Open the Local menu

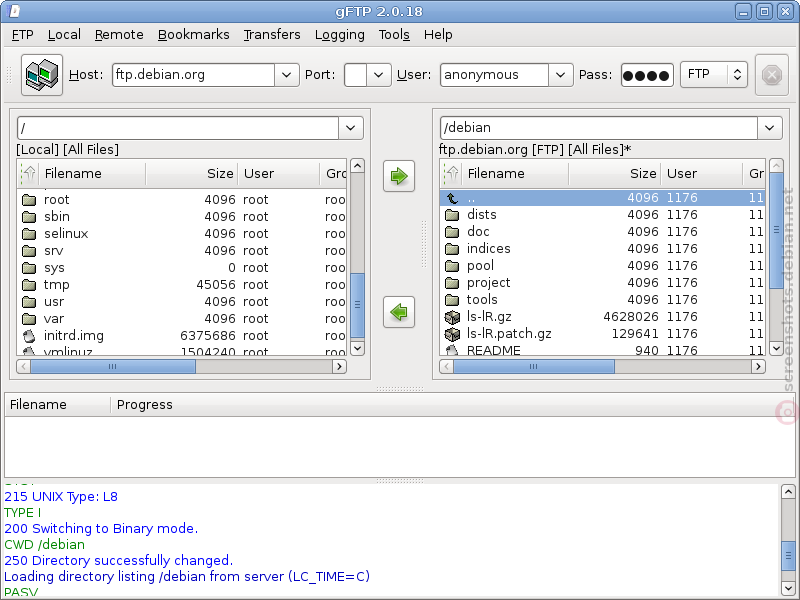(64, 35)
